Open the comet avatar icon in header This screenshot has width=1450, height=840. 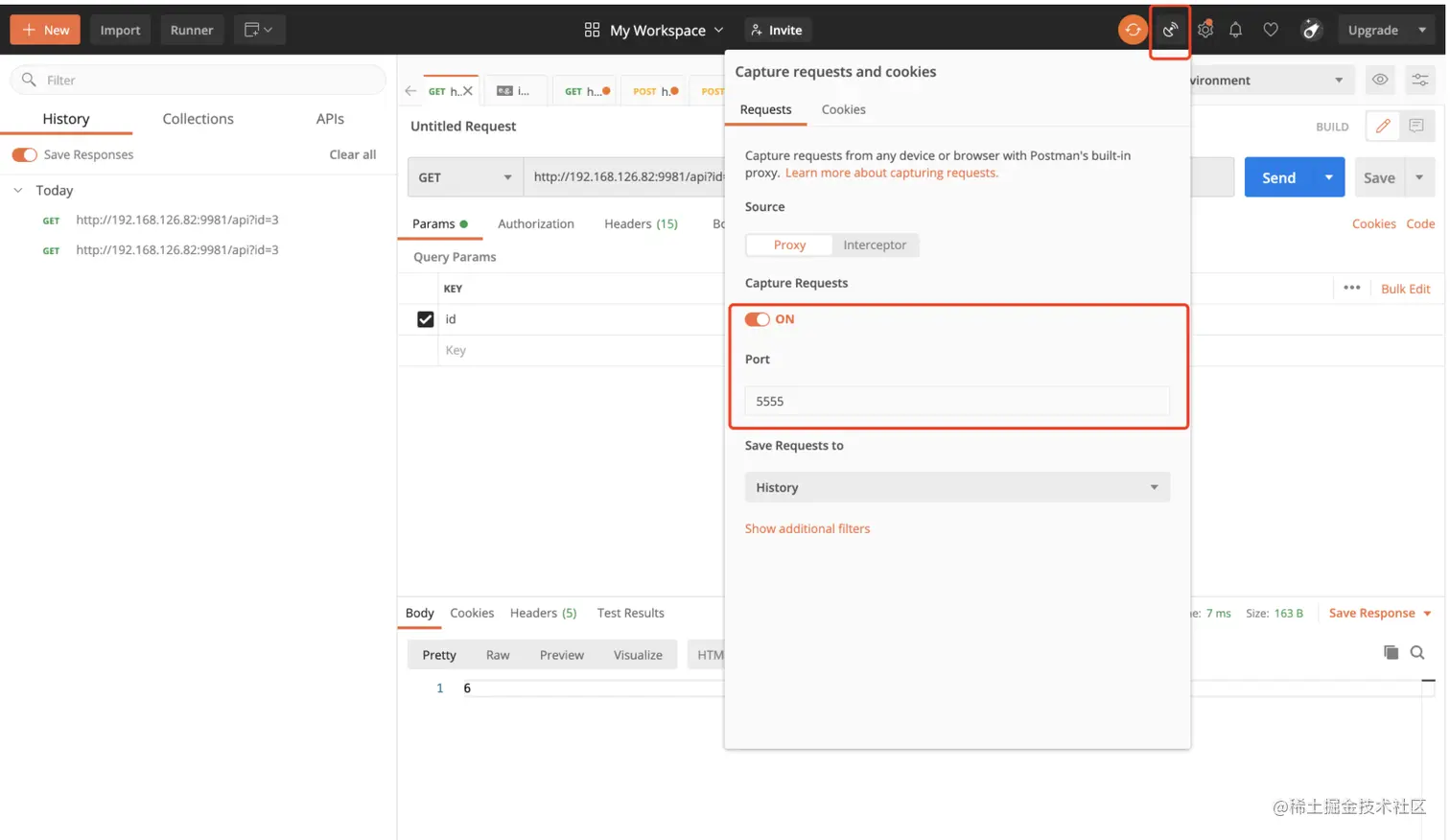(1311, 30)
